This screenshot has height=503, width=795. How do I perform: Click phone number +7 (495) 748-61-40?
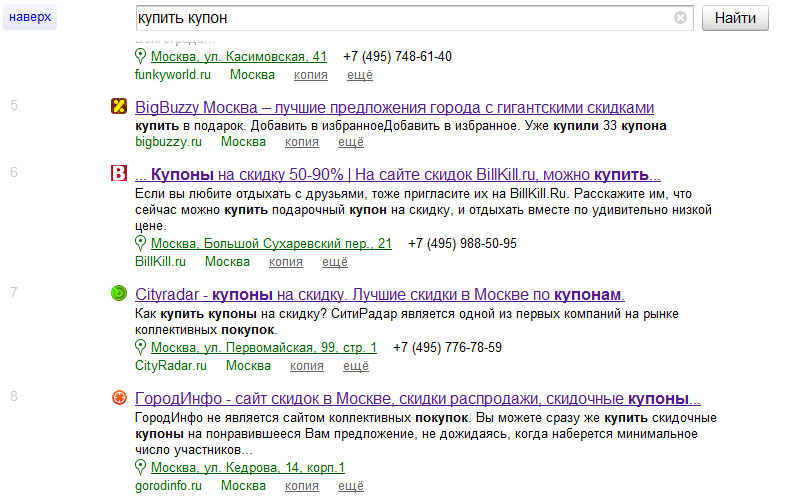point(398,56)
